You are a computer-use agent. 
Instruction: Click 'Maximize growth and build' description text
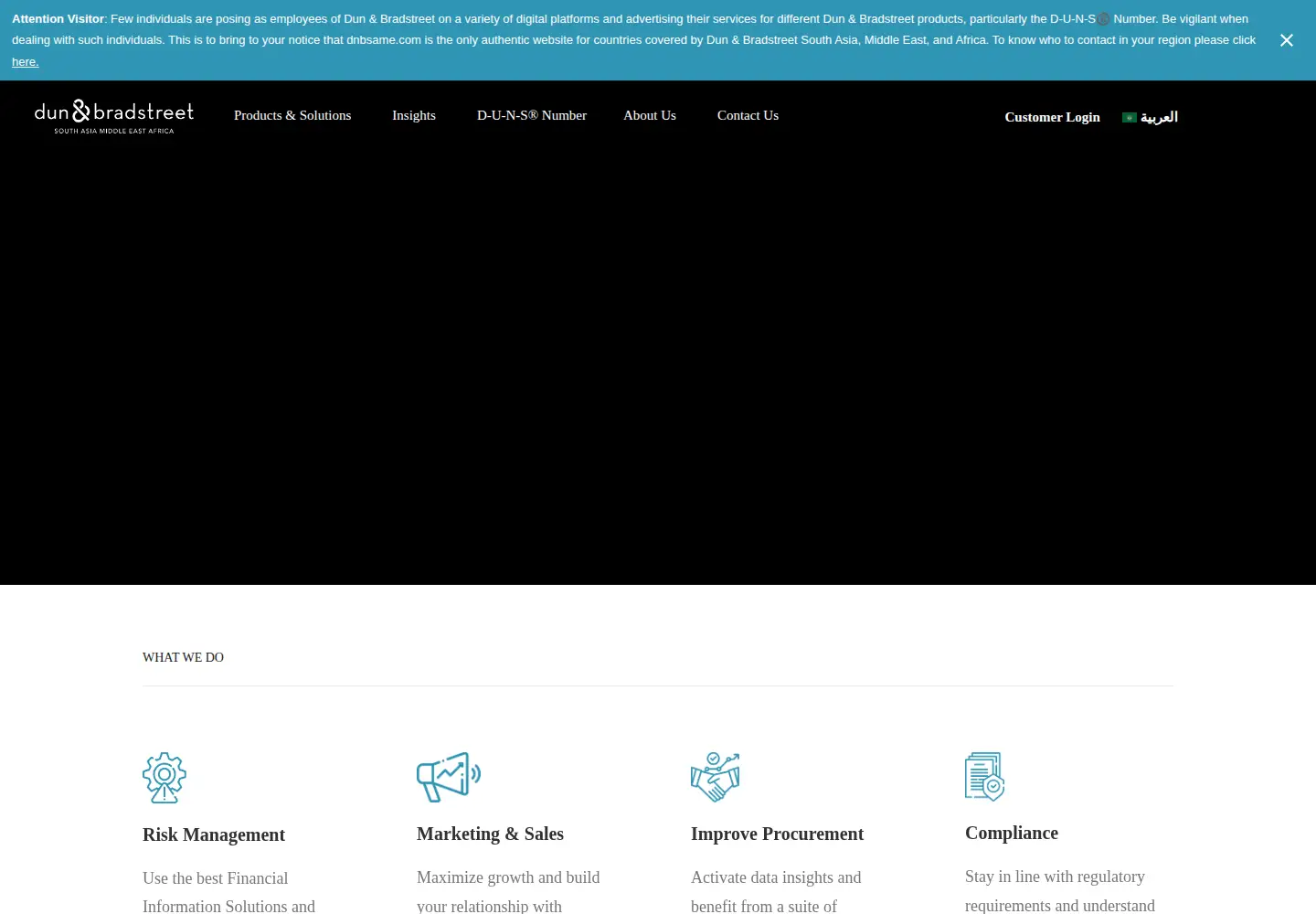click(x=508, y=877)
